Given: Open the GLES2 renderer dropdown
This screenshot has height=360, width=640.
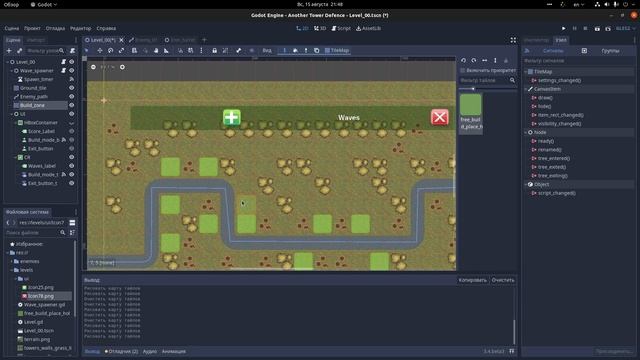Looking at the screenshot, I should pyautogui.click(x=625, y=29).
